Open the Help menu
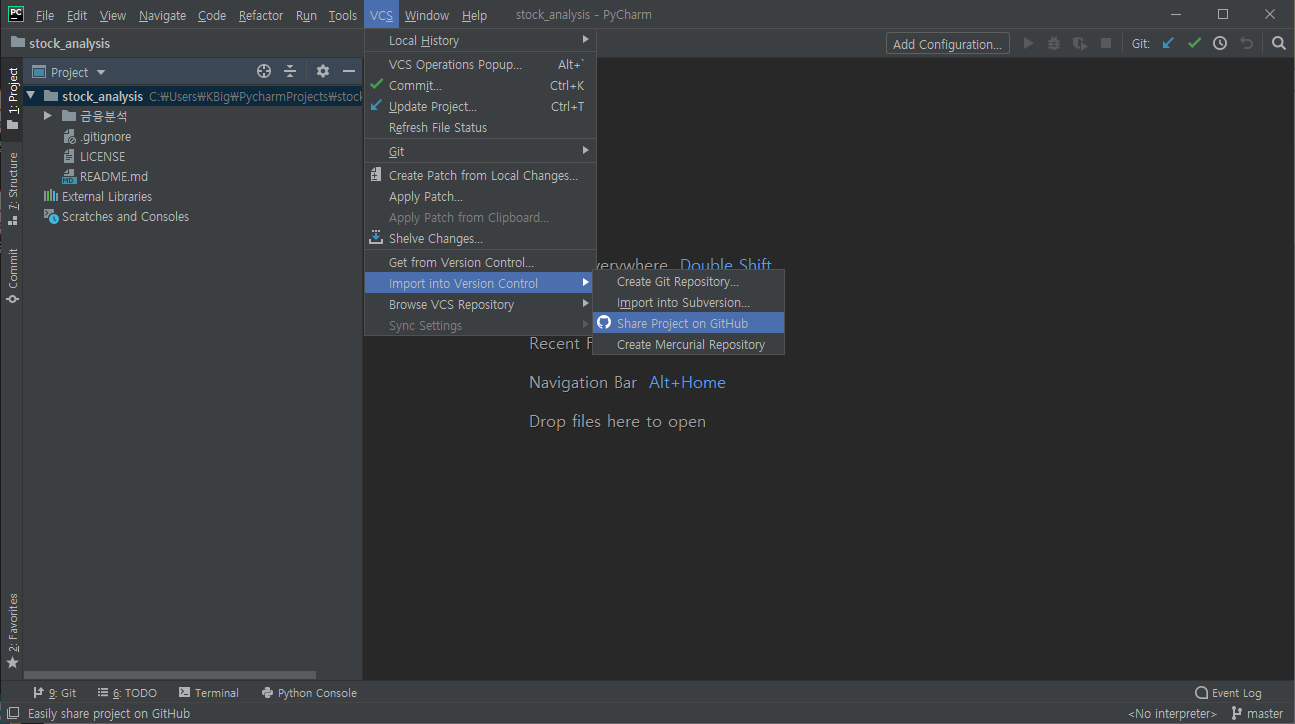This screenshot has height=724, width=1295. [474, 15]
